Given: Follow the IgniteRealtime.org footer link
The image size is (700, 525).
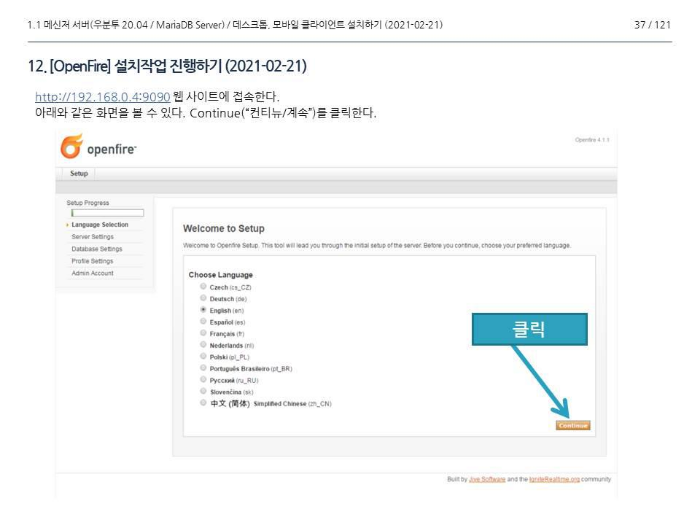Looking at the screenshot, I should click(x=554, y=479).
